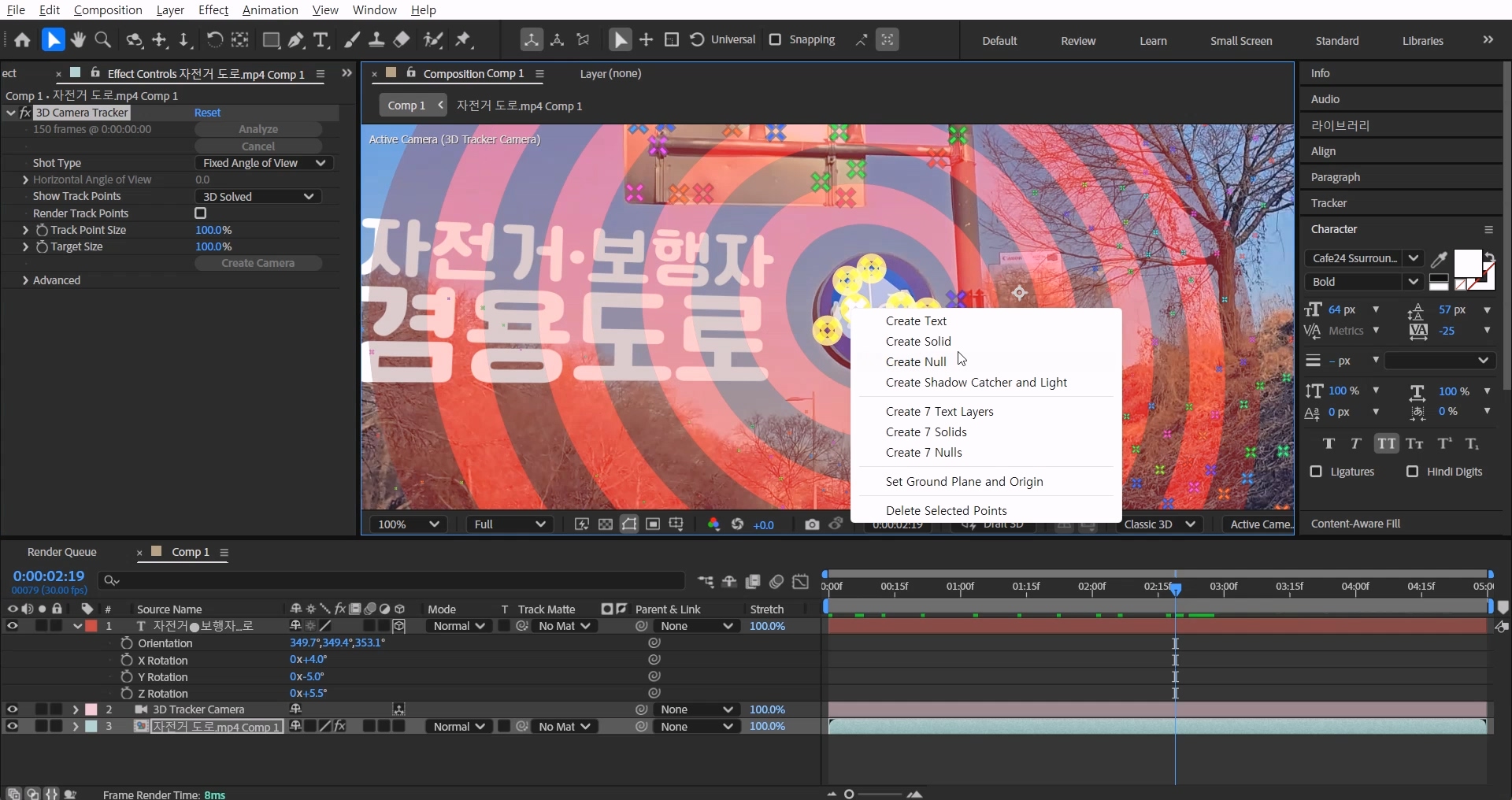1512x800 pixels.
Task: Open the Comp 1 timeline panel menu
Action: [224, 553]
